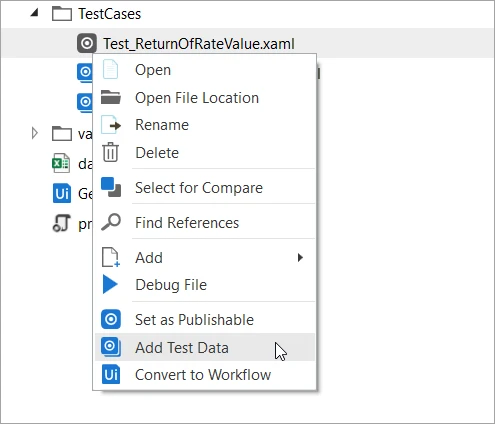Screen dimensions: 495x424
Task: Click the document icon beside Open
Action: tap(111, 69)
